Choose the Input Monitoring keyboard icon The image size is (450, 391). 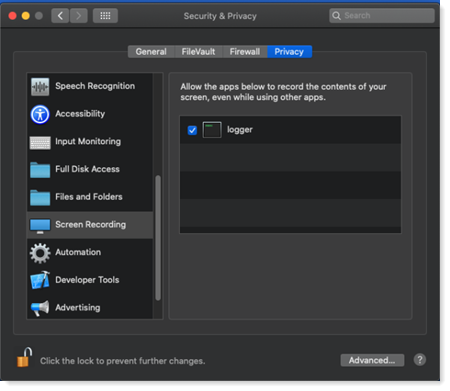[40, 143]
